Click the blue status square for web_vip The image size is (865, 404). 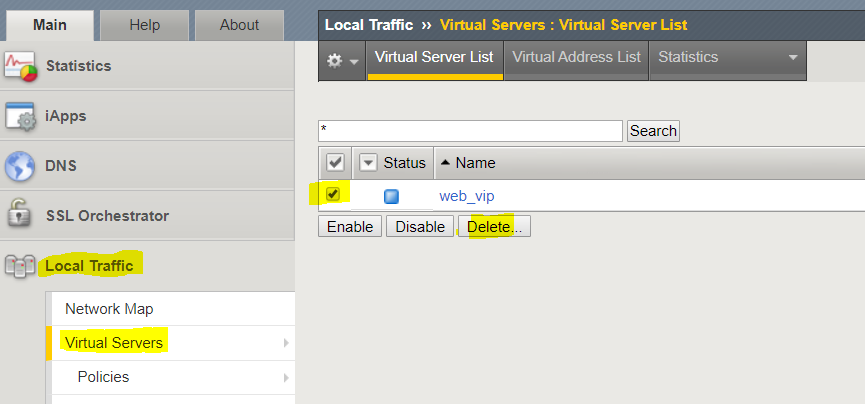391,196
